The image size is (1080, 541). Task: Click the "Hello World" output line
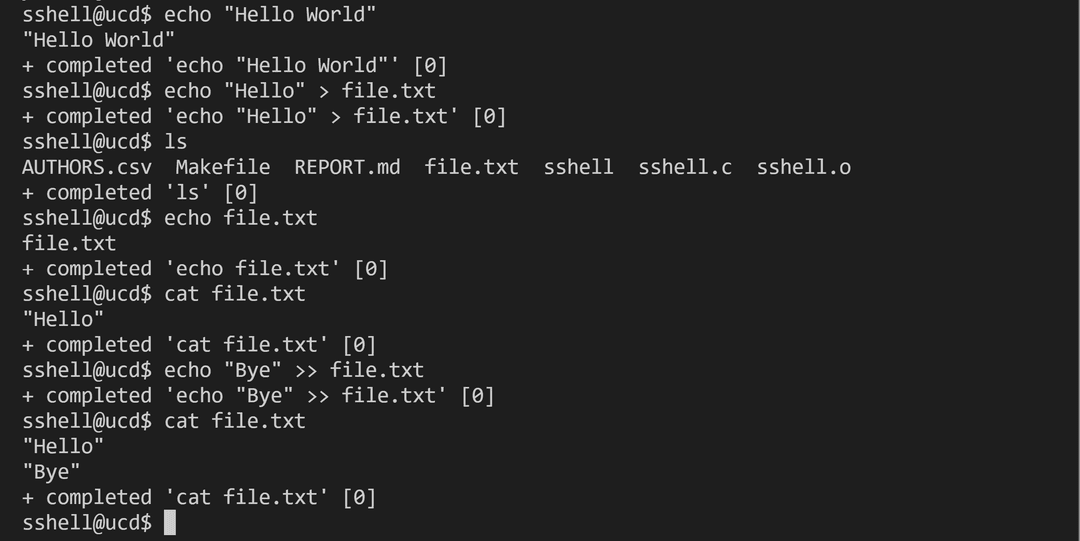(x=98, y=40)
